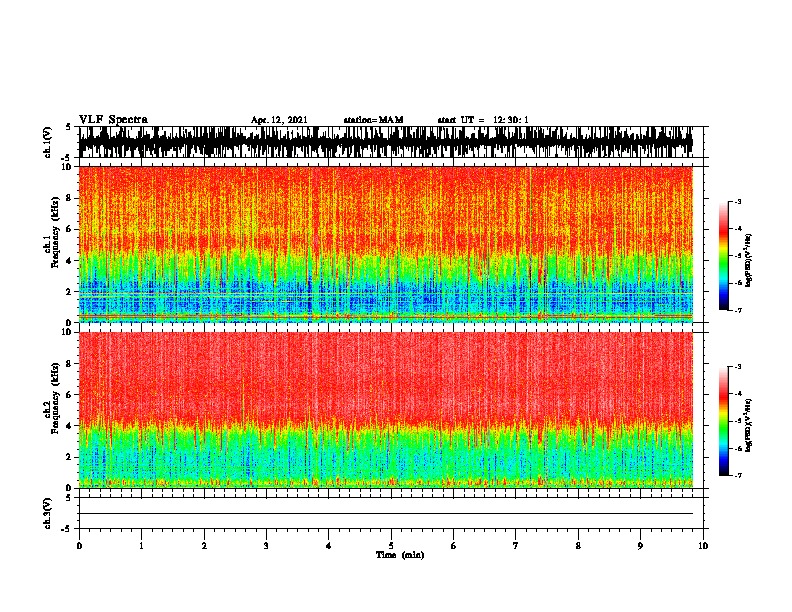Click the '5' tick of the ch.1(V) axis
This screenshot has height=612, width=792.
click(x=68, y=127)
